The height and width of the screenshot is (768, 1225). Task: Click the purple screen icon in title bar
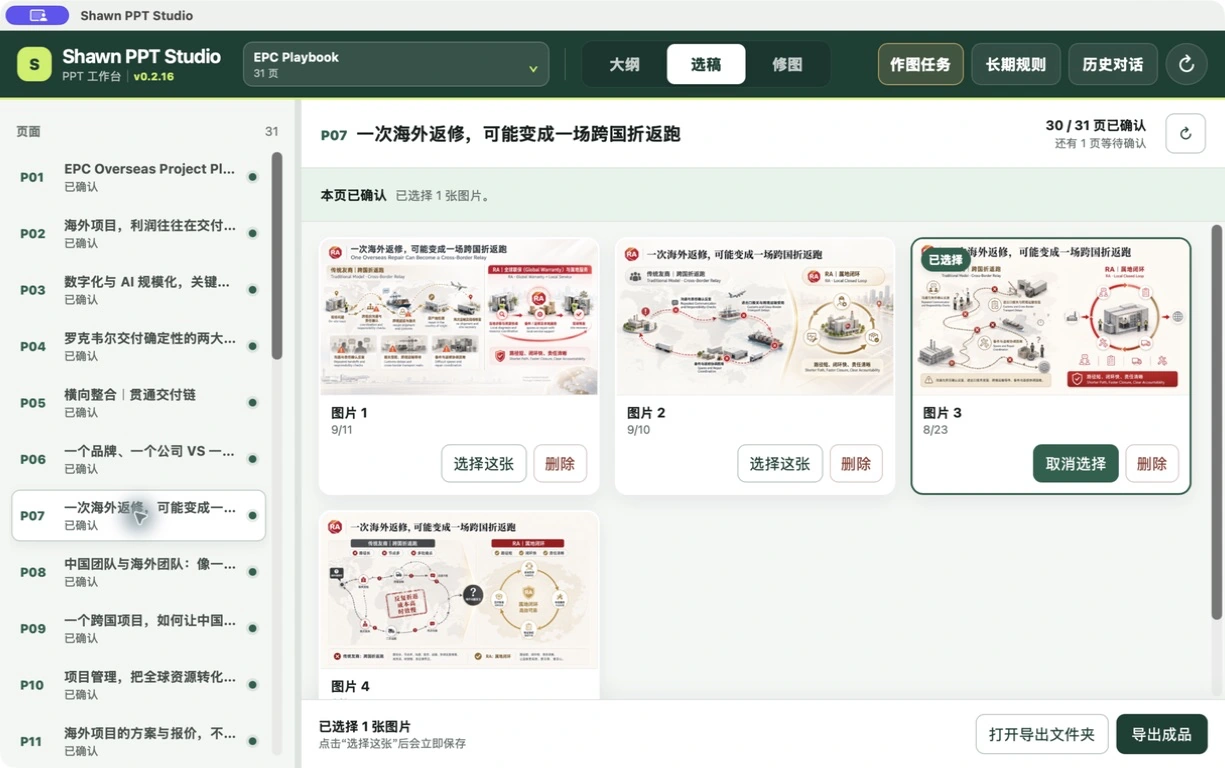click(x=37, y=15)
